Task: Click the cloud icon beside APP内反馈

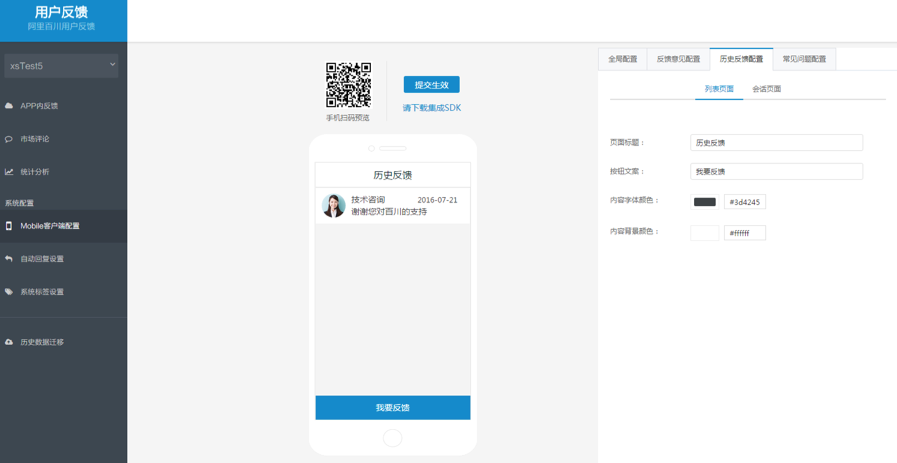Action: [9, 106]
